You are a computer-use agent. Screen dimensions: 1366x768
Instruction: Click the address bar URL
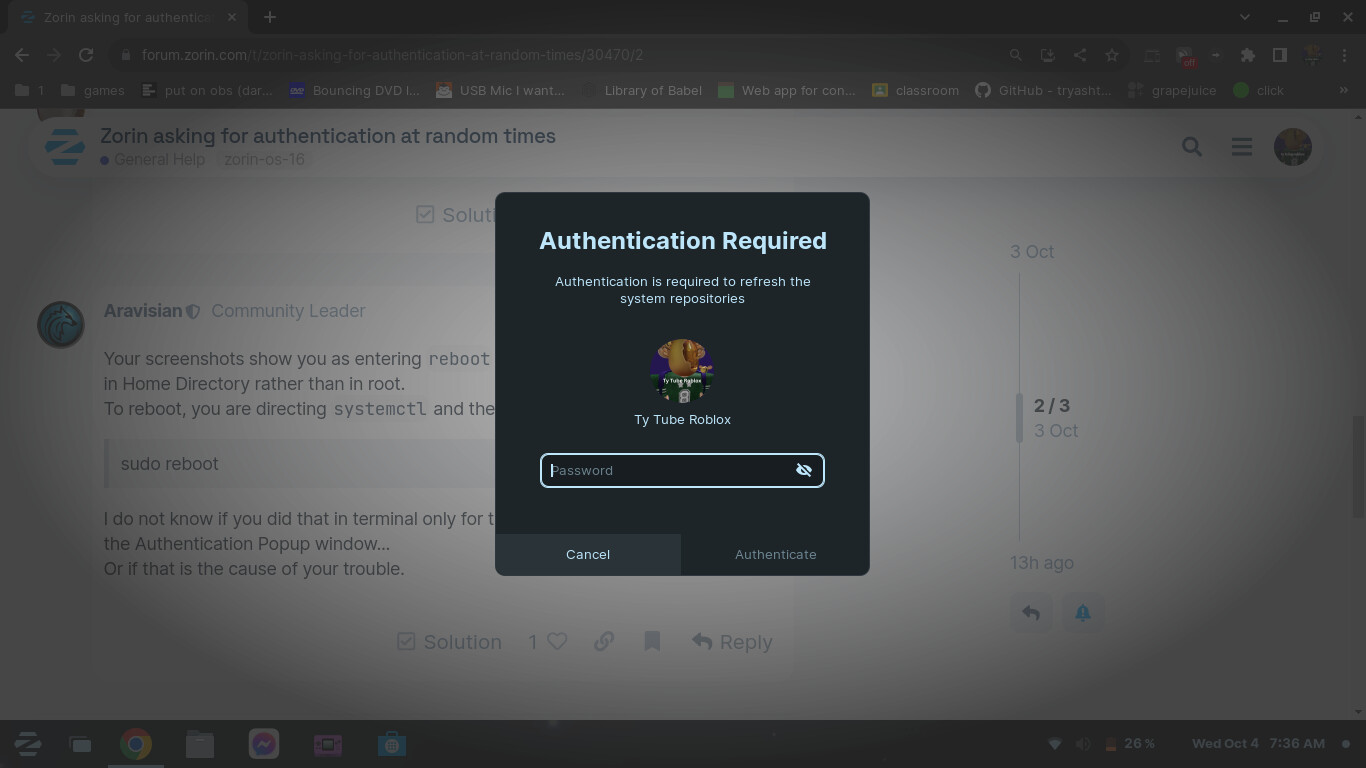[392, 55]
